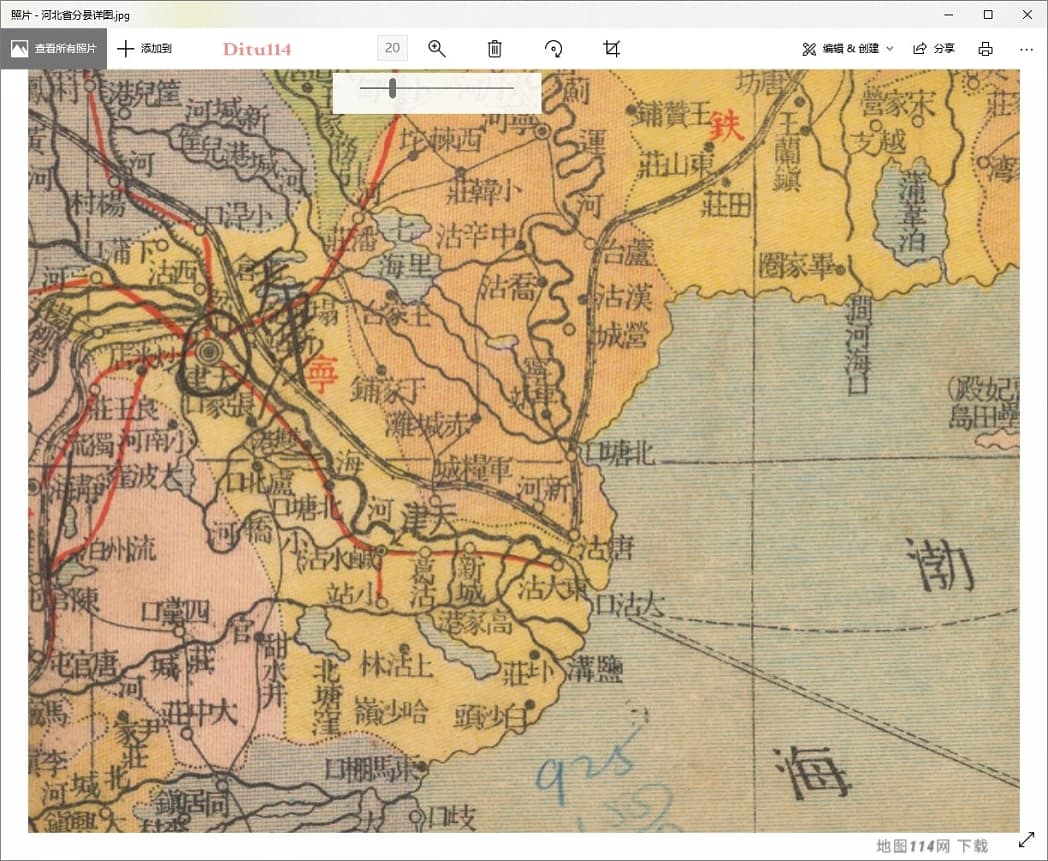Click the 查看所有照片 text label
The image size is (1048, 861).
(66, 48)
